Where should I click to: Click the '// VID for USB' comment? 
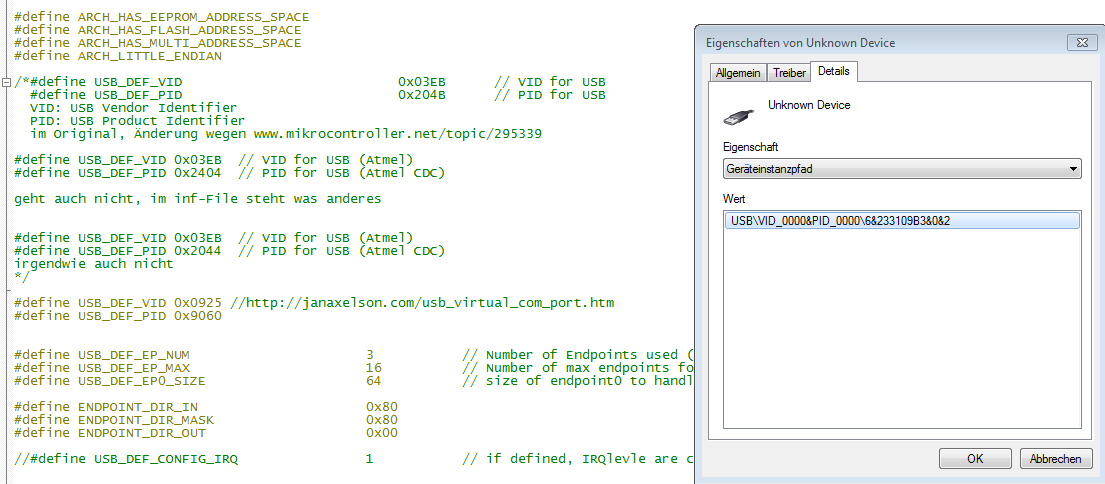[550, 82]
